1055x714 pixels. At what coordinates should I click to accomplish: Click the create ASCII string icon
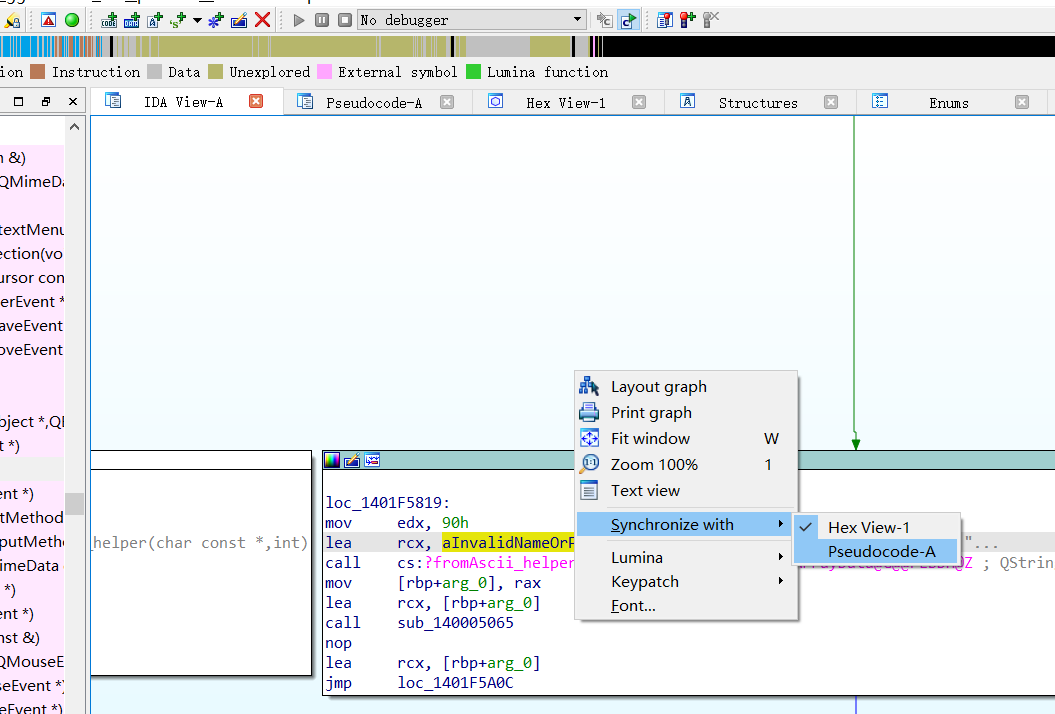155,20
